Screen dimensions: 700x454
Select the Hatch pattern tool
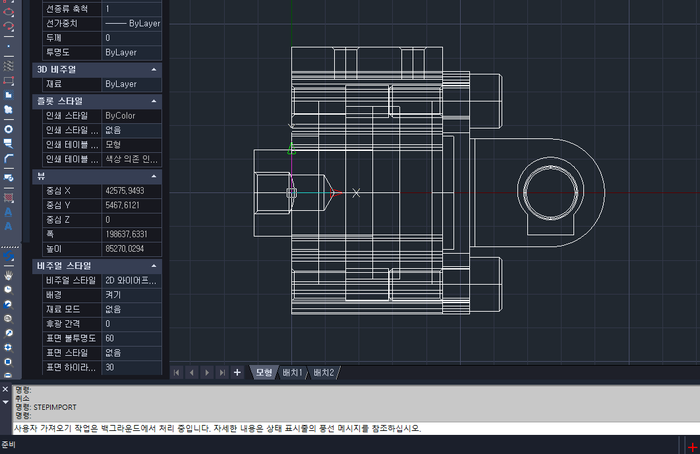click(x=9, y=64)
